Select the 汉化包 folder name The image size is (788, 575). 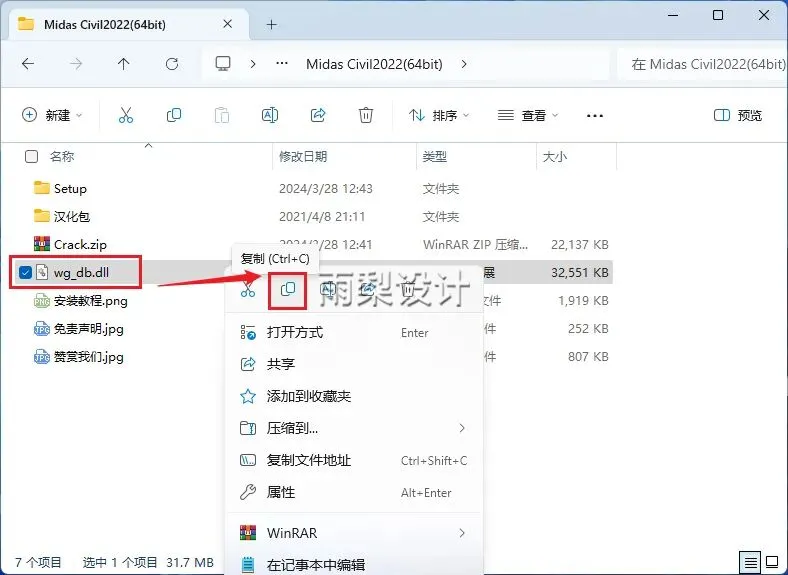click(x=72, y=217)
